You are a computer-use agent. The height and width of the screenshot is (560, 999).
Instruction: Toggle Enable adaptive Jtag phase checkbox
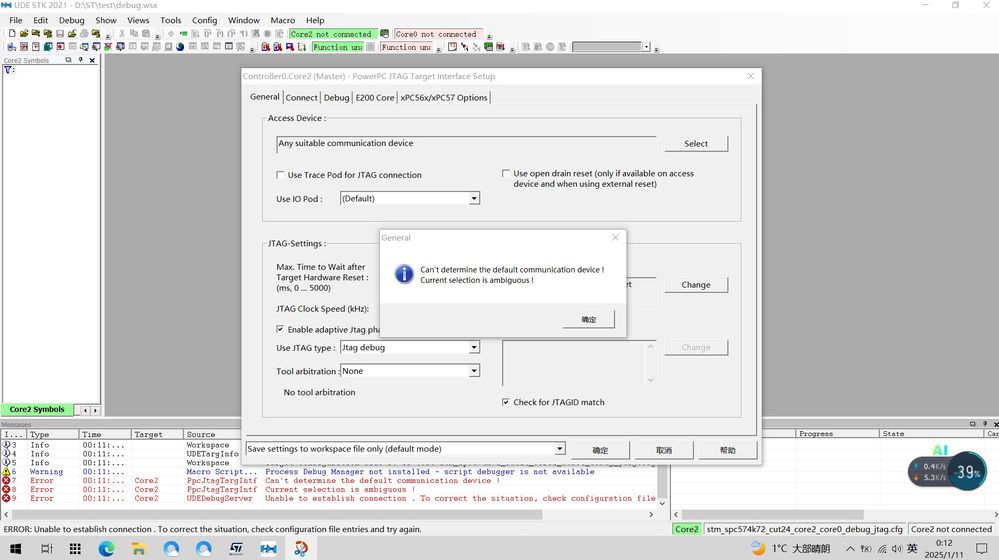pyautogui.click(x=280, y=329)
